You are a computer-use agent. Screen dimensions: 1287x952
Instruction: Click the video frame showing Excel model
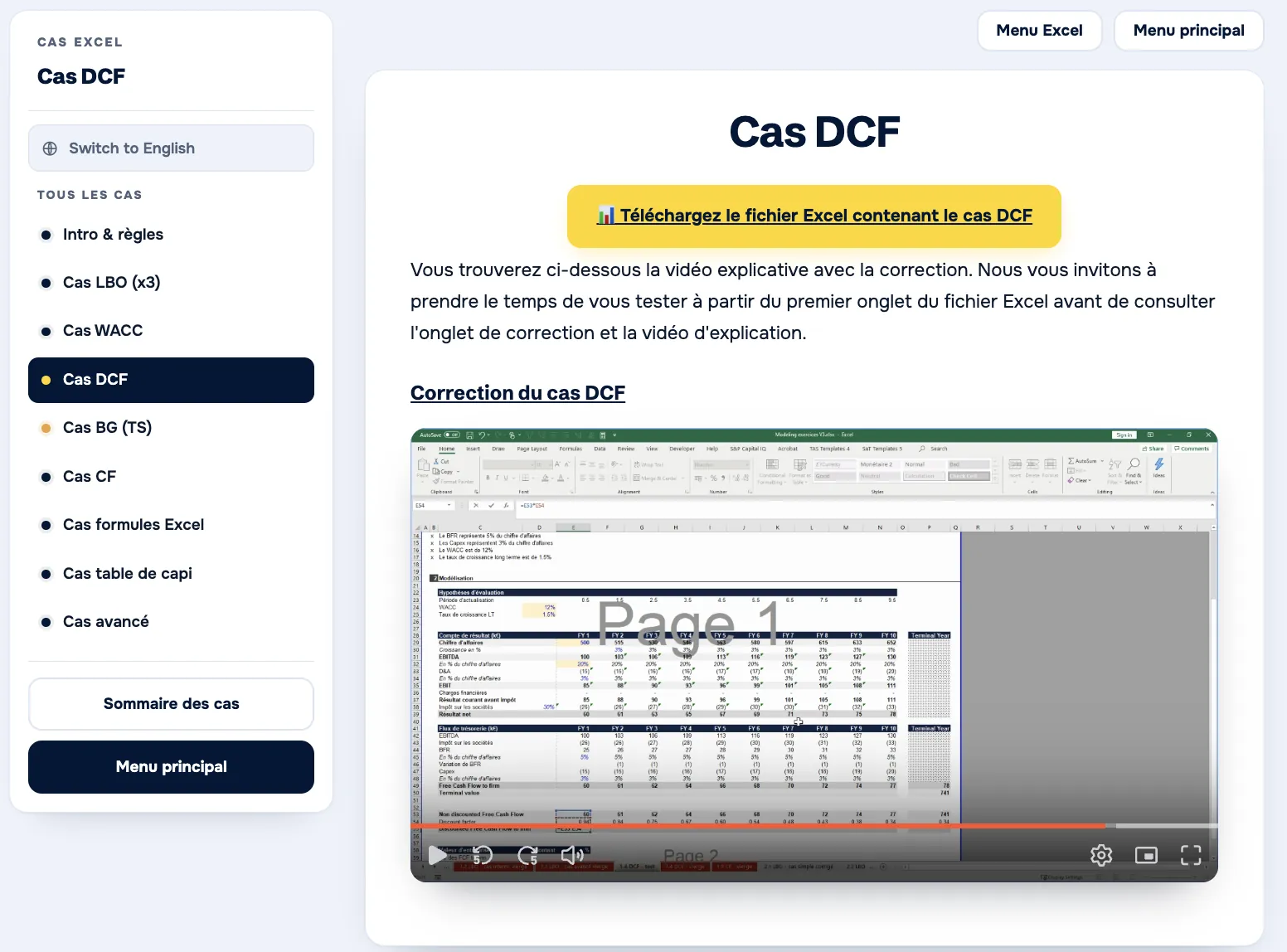[x=814, y=655]
